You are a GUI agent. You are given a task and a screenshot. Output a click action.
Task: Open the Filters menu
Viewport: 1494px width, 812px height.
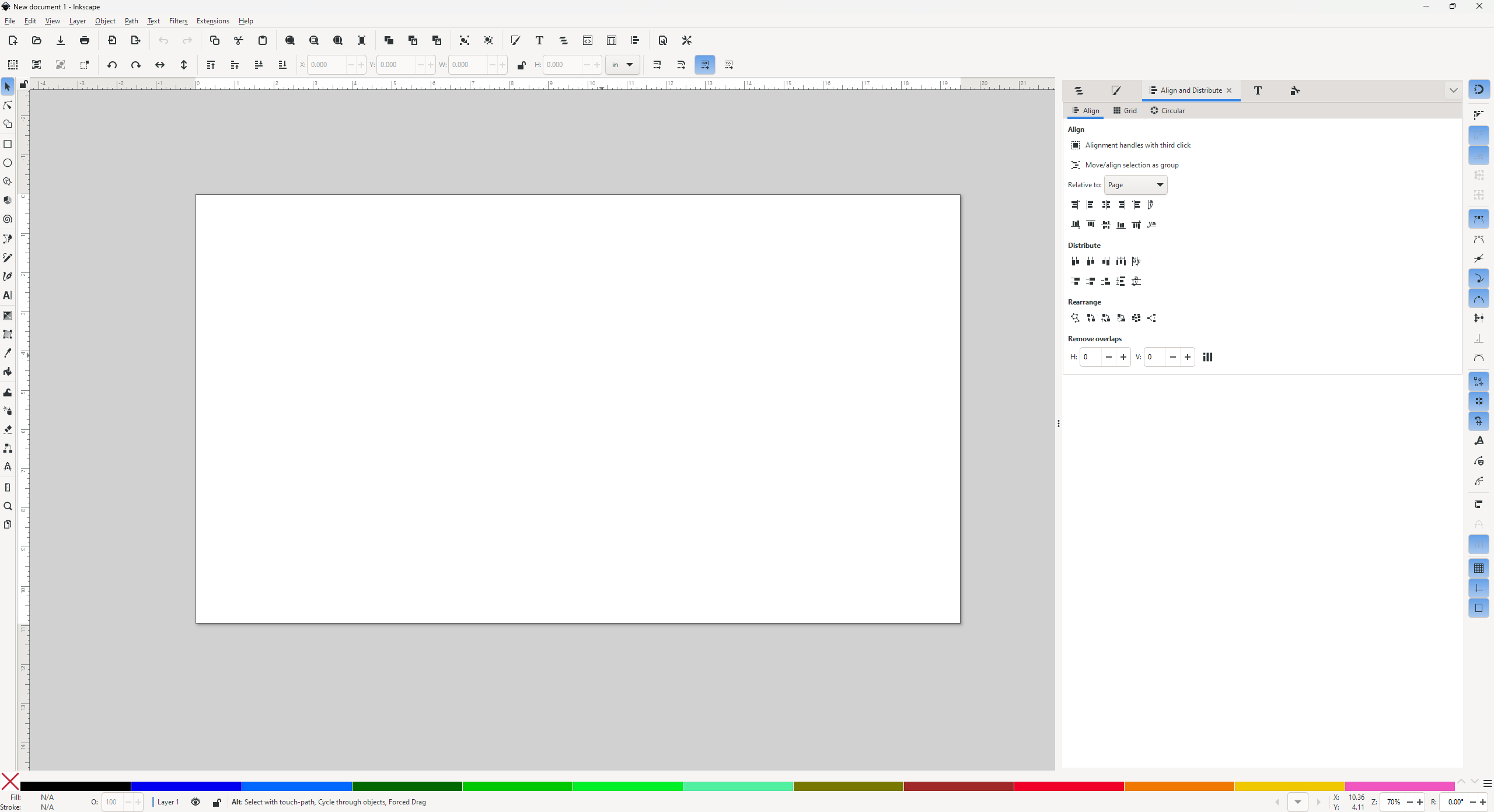click(179, 21)
